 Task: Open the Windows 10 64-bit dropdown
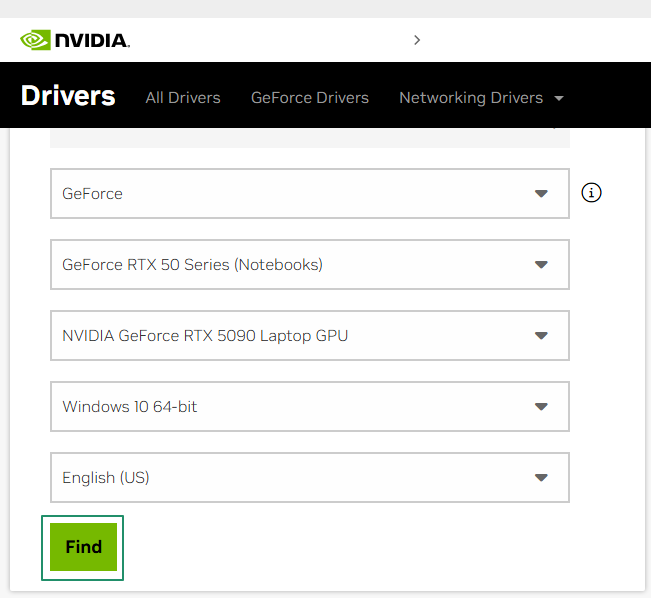tap(310, 407)
